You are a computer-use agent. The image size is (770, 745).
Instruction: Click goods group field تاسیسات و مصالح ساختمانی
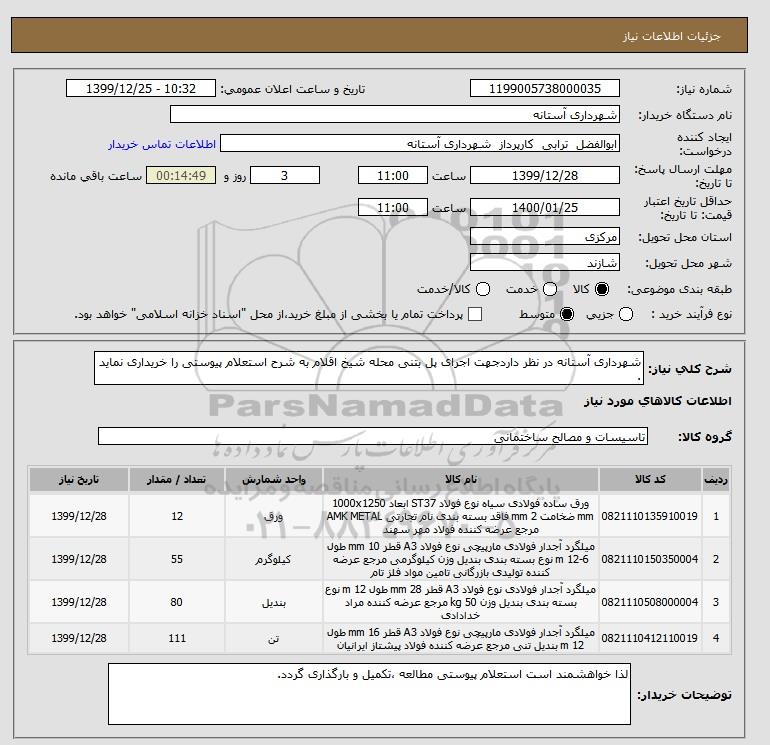pyautogui.click(x=373, y=436)
